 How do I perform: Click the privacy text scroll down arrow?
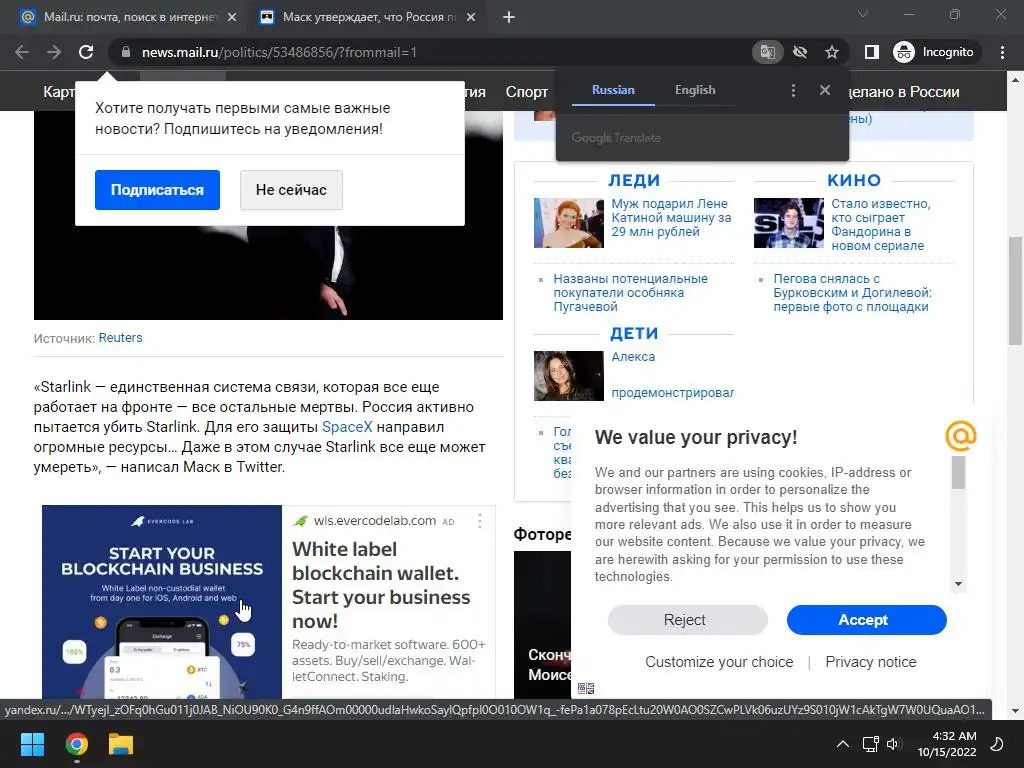958,584
